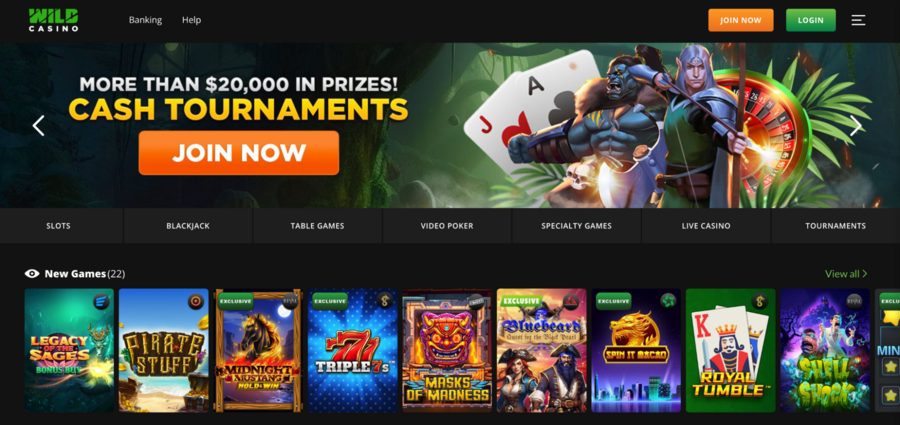Image resolution: width=900 pixels, height=425 pixels.
Task: Click provider badge on Pirate Stuff tile
Action: click(196, 301)
